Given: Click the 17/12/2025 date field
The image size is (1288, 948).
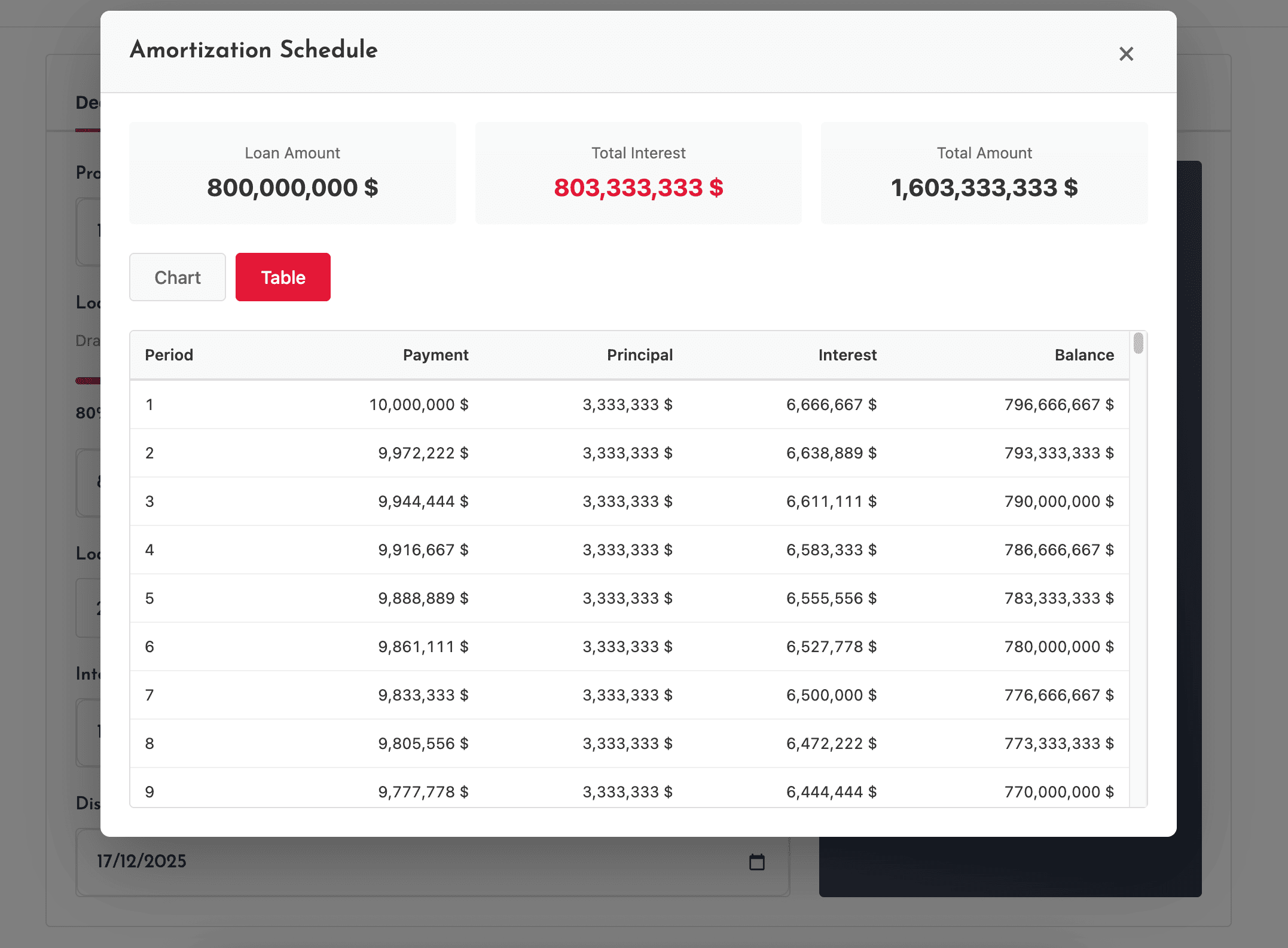Looking at the screenshot, I should 419,861.
